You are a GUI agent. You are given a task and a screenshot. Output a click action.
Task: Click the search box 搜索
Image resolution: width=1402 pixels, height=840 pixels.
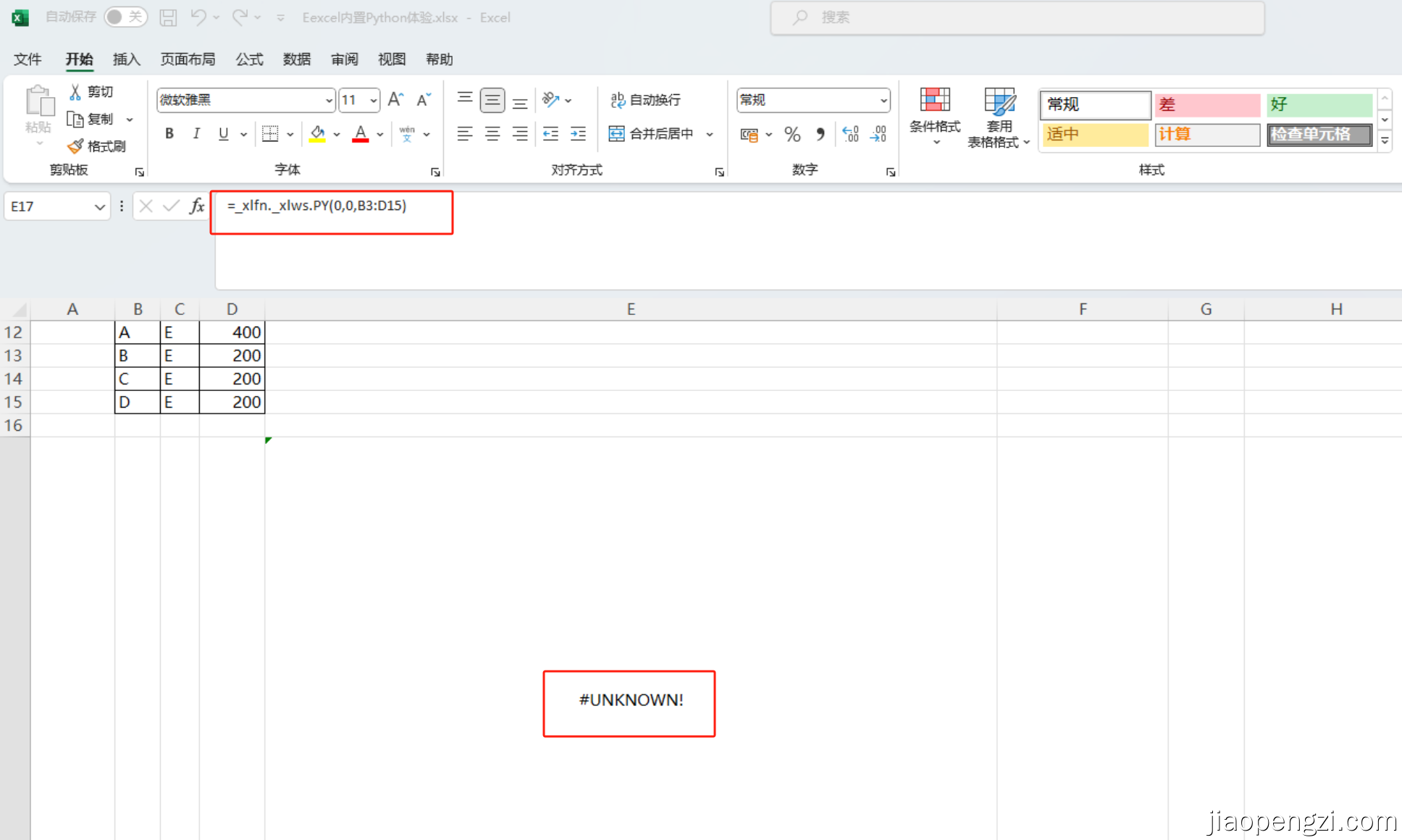click(1017, 17)
